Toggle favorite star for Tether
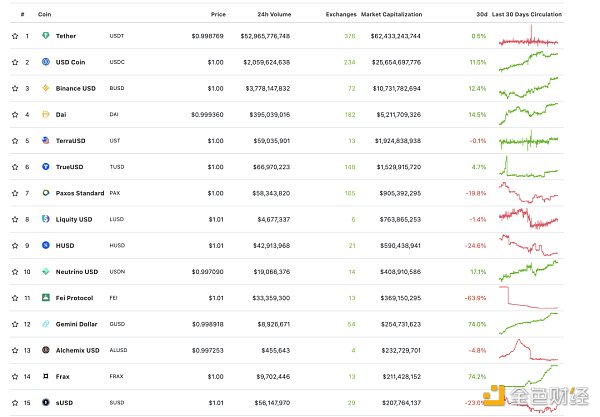This screenshot has width=600, height=417. 15,36
